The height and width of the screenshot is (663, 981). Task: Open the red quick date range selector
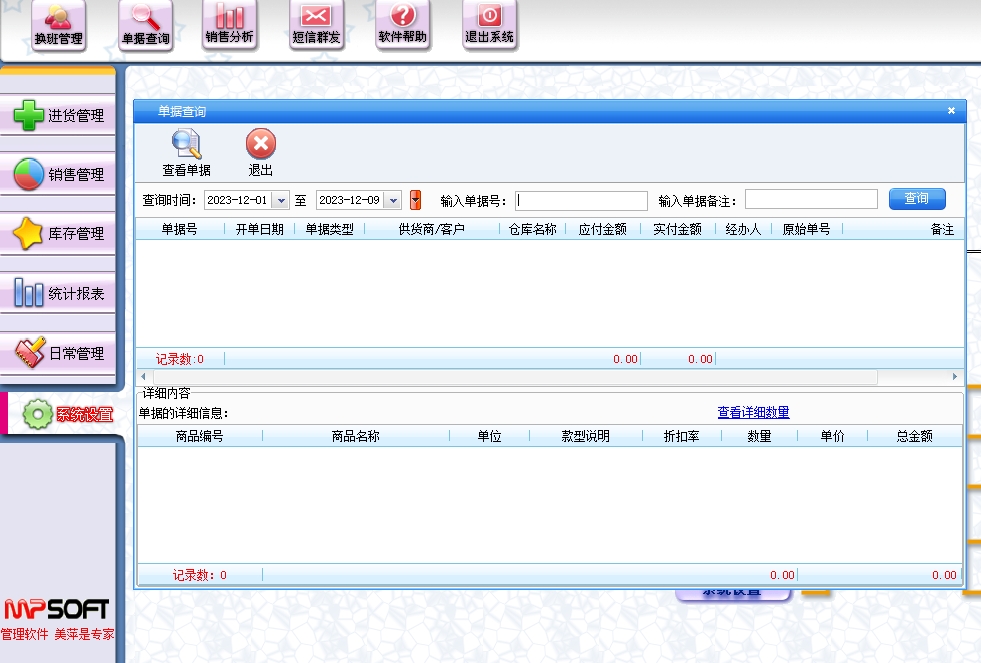(416, 200)
